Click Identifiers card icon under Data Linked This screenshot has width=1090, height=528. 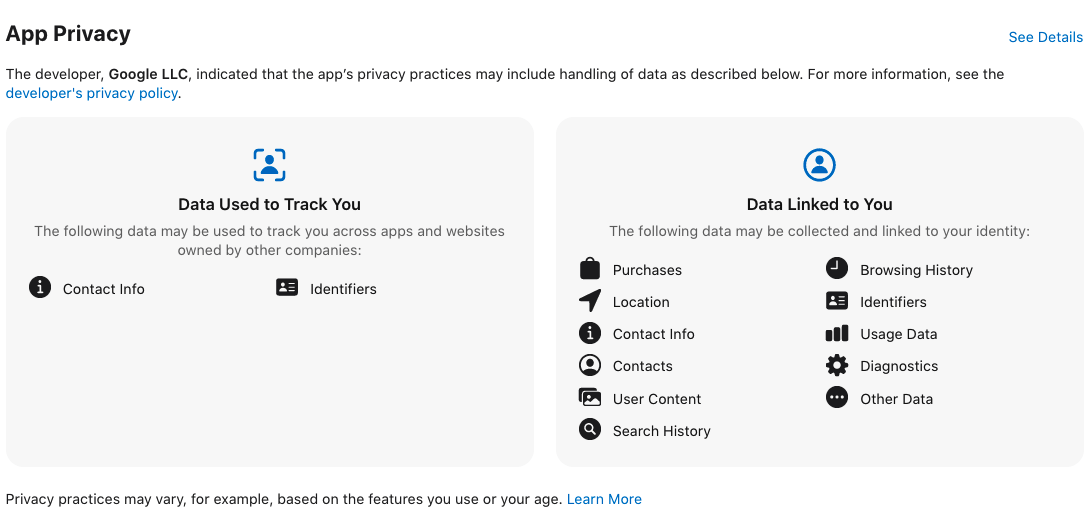point(837,301)
